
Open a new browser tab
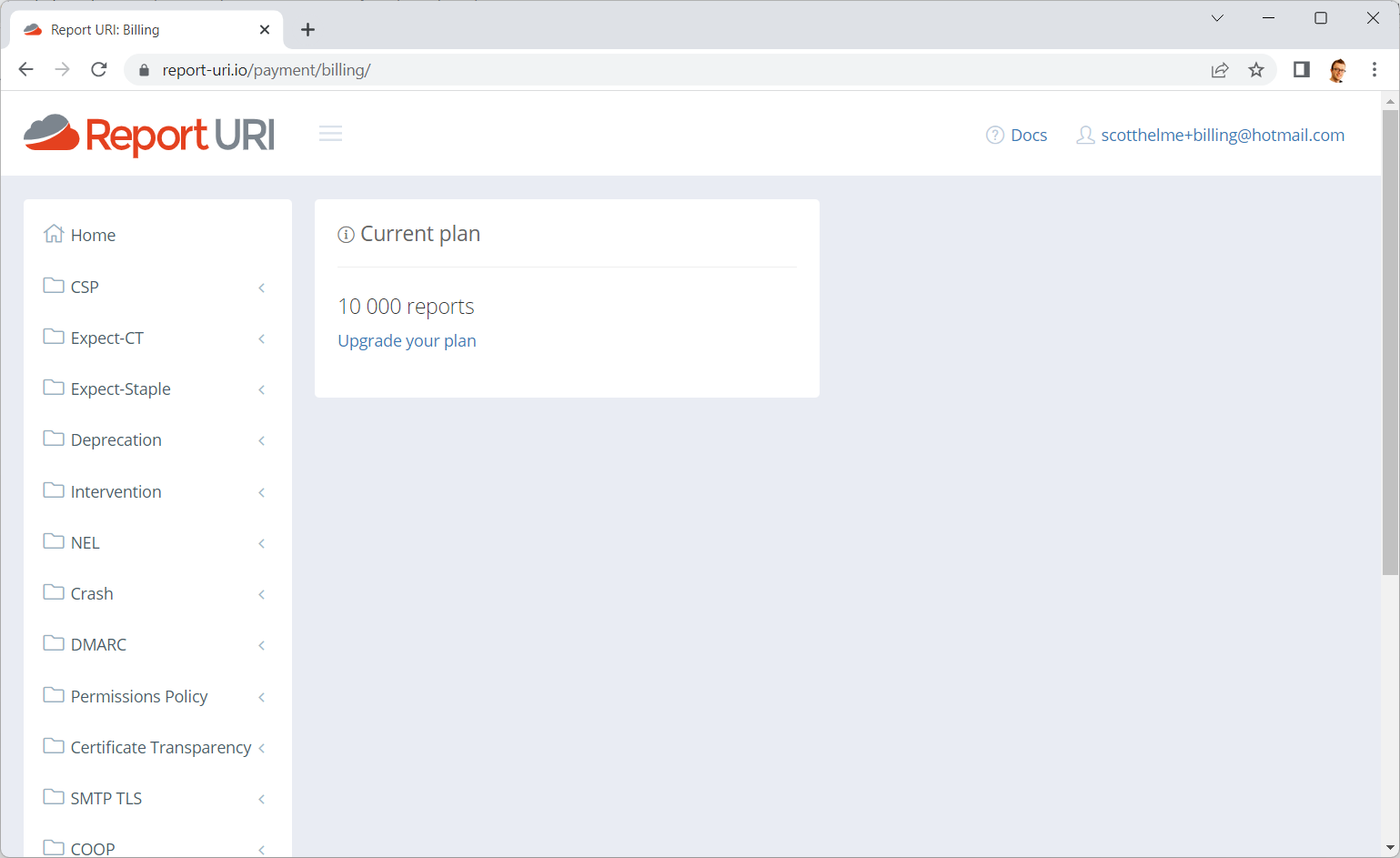point(308,30)
